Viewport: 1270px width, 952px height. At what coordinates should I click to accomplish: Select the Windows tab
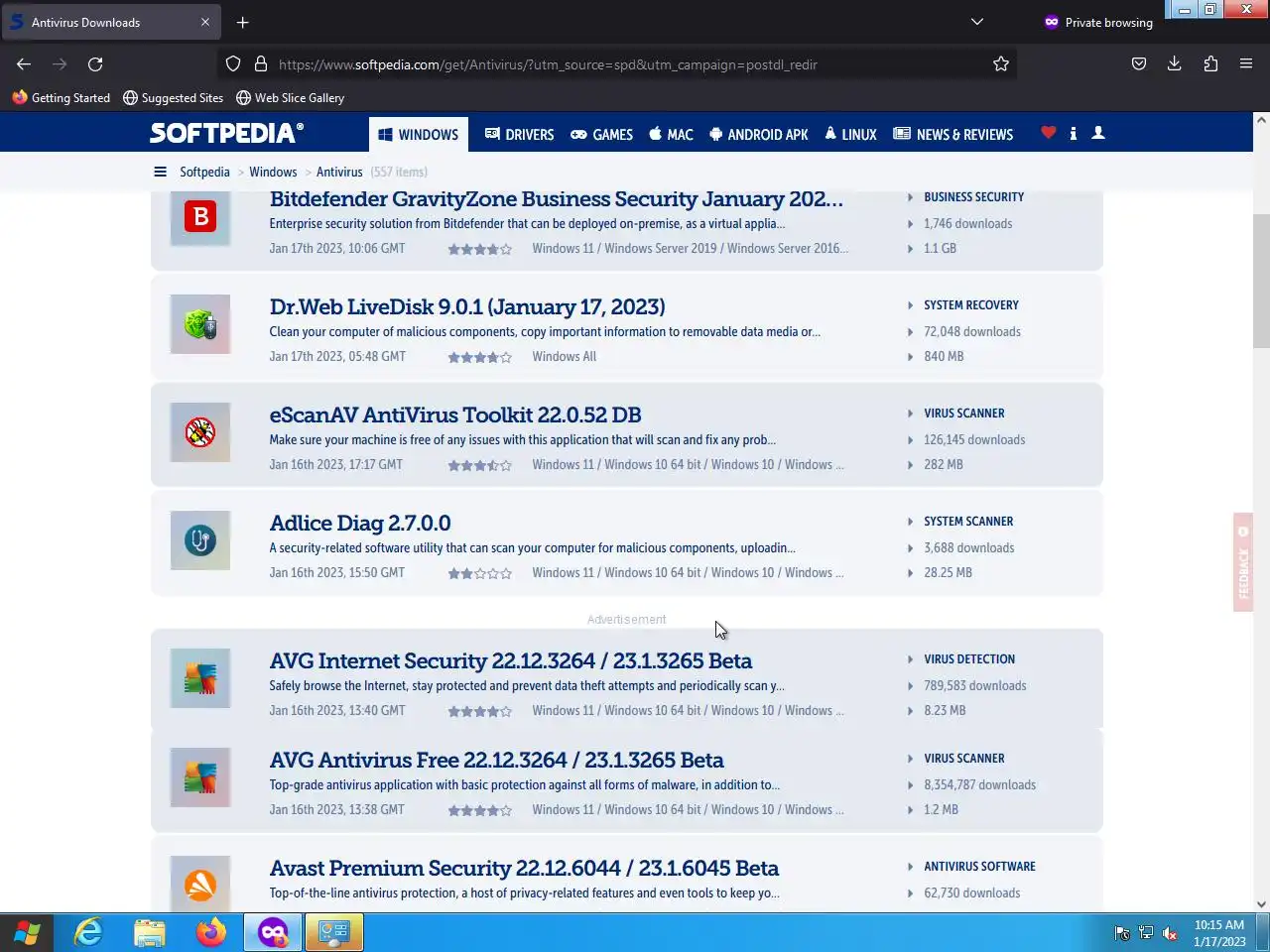419,134
